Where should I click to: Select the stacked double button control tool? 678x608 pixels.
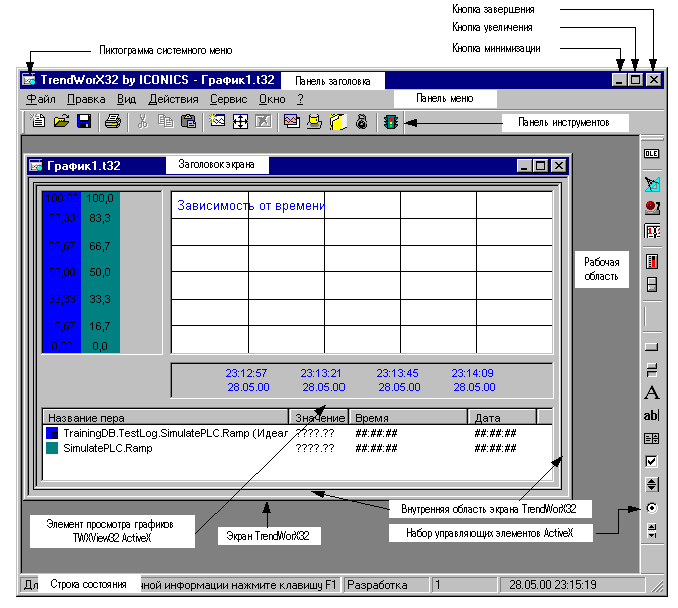pos(652,370)
